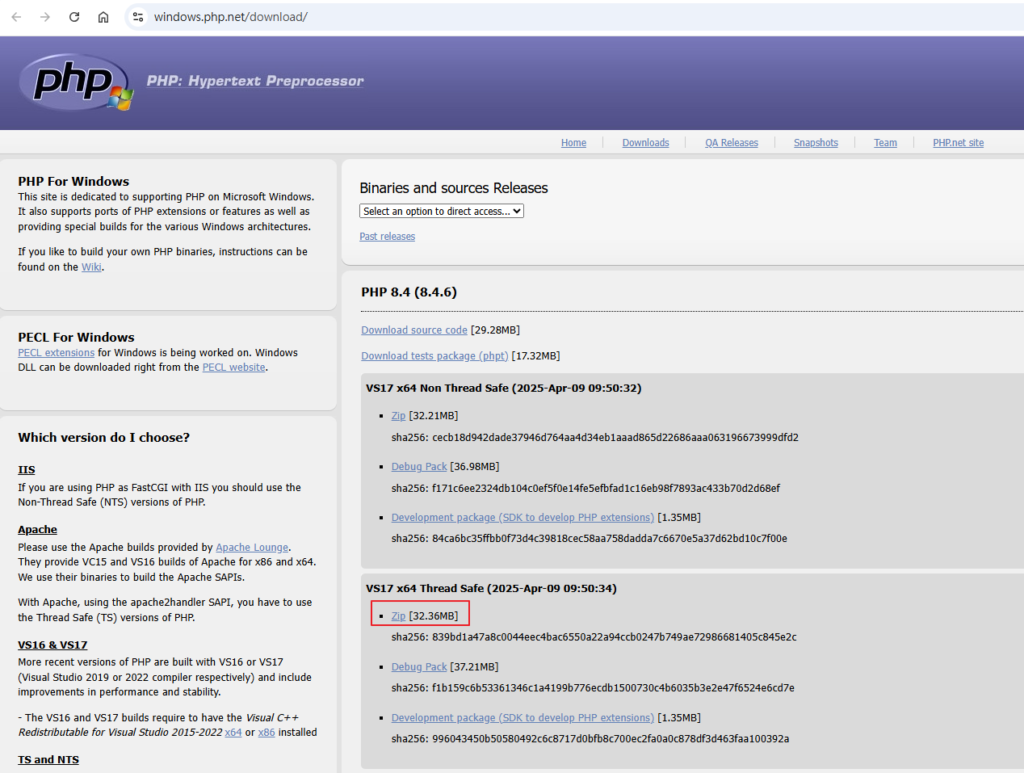Download Non Thread Safe Debug Pack [36.98MB]
This screenshot has width=1024, height=773.
click(x=419, y=466)
